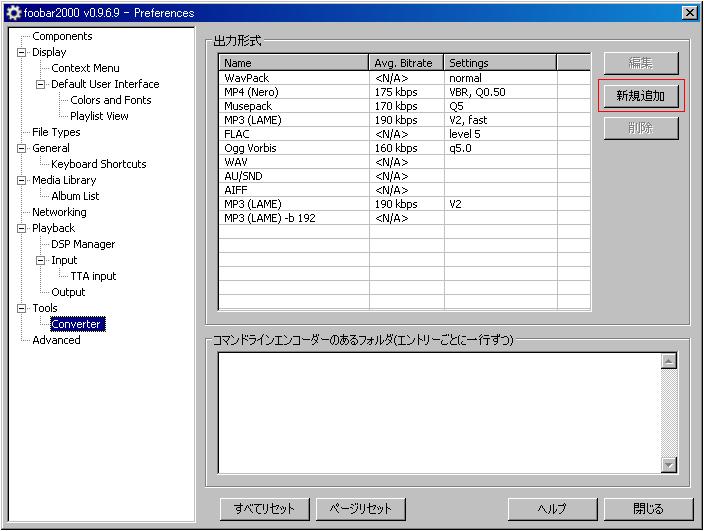Select the Musepack preset row
704x531 pixels.
(x=405, y=106)
